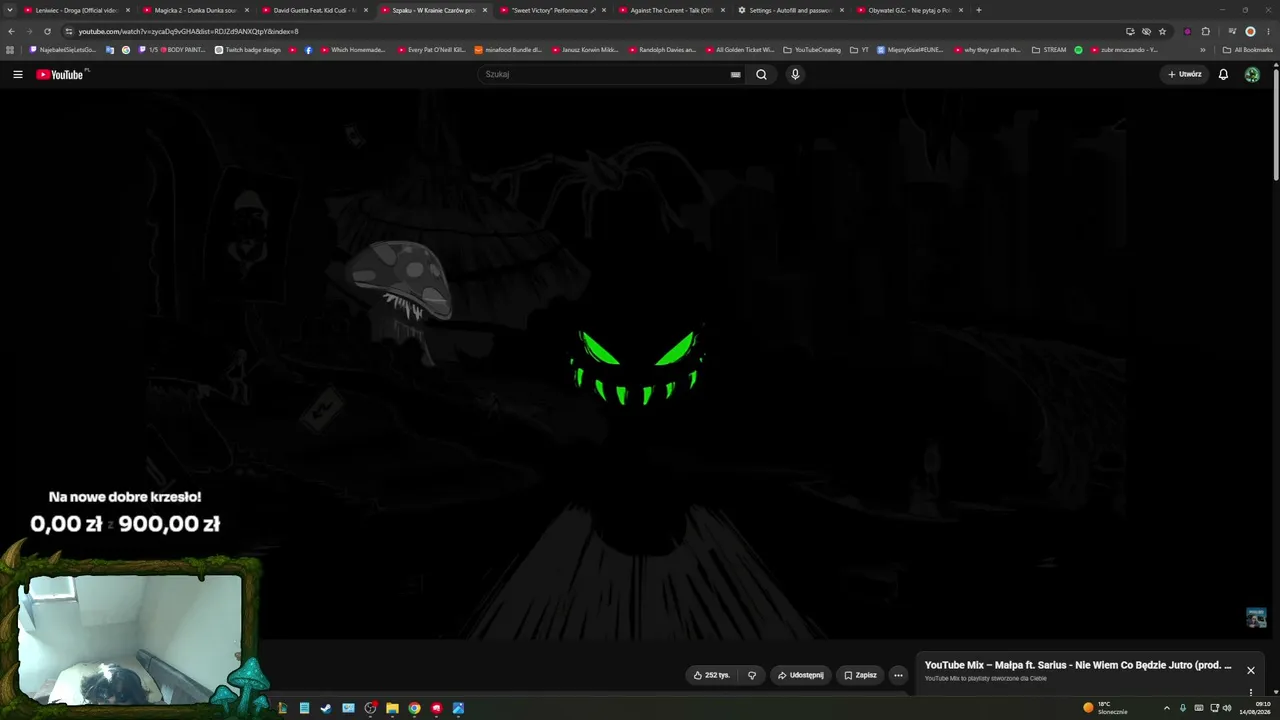Switch to David Guetta Feat. Kid Cudi tab
This screenshot has height=720, width=1280.
pyautogui.click(x=315, y=10)
